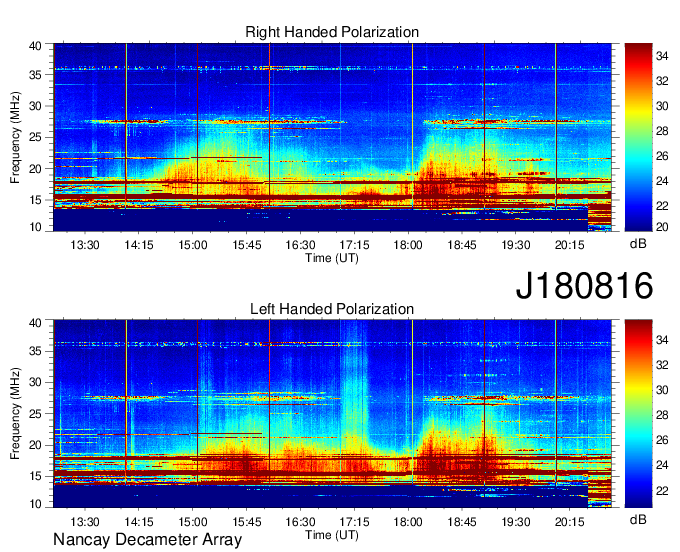Click the "19:30" time tick of the right-handed plot
The image size is (680, 552).
516,245
